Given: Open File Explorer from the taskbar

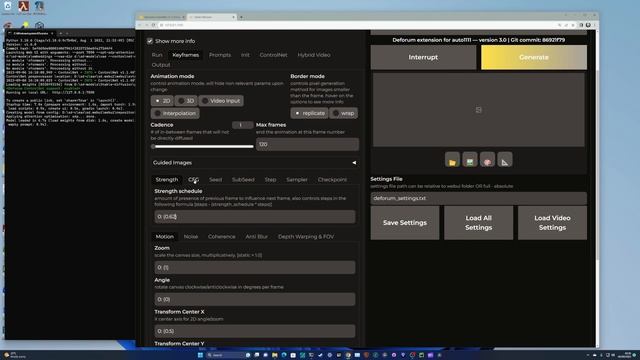Looking at the screenshot, I should pos(275,355).
